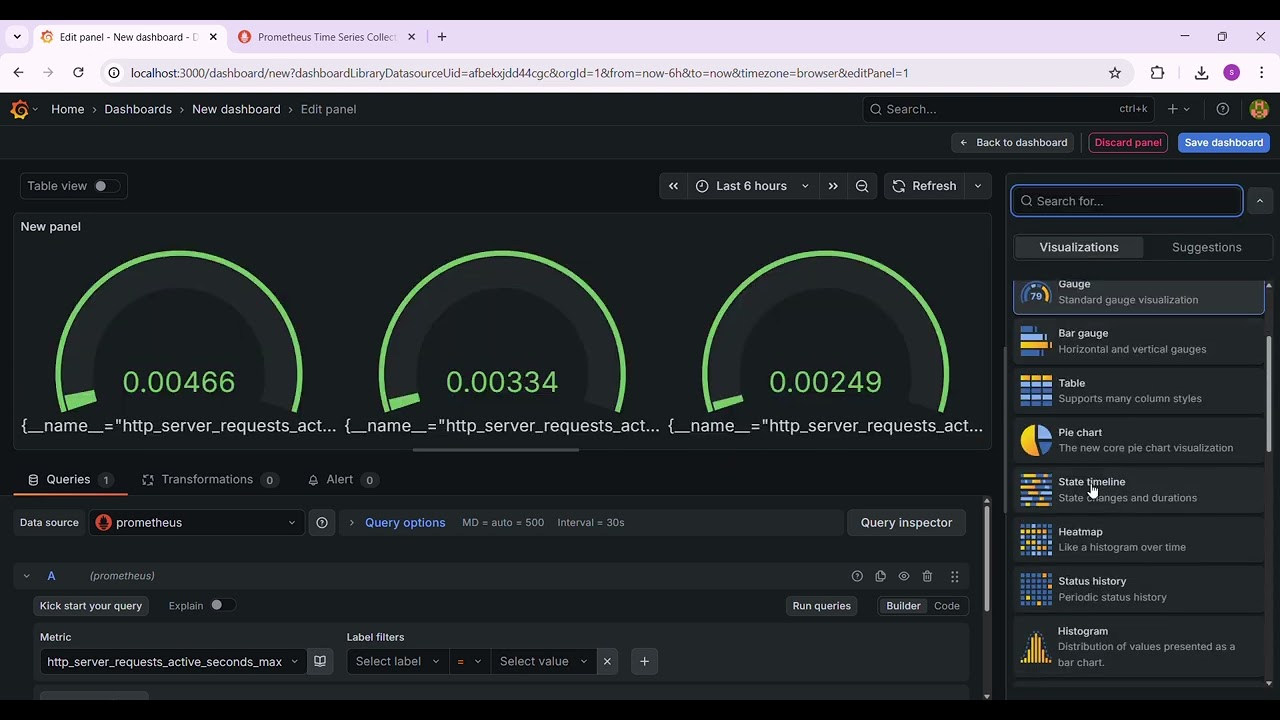Select the Heatmap visualization
Viewport: 1280px width, 720px height.
pyautogui.click(x=1139, y=539)
